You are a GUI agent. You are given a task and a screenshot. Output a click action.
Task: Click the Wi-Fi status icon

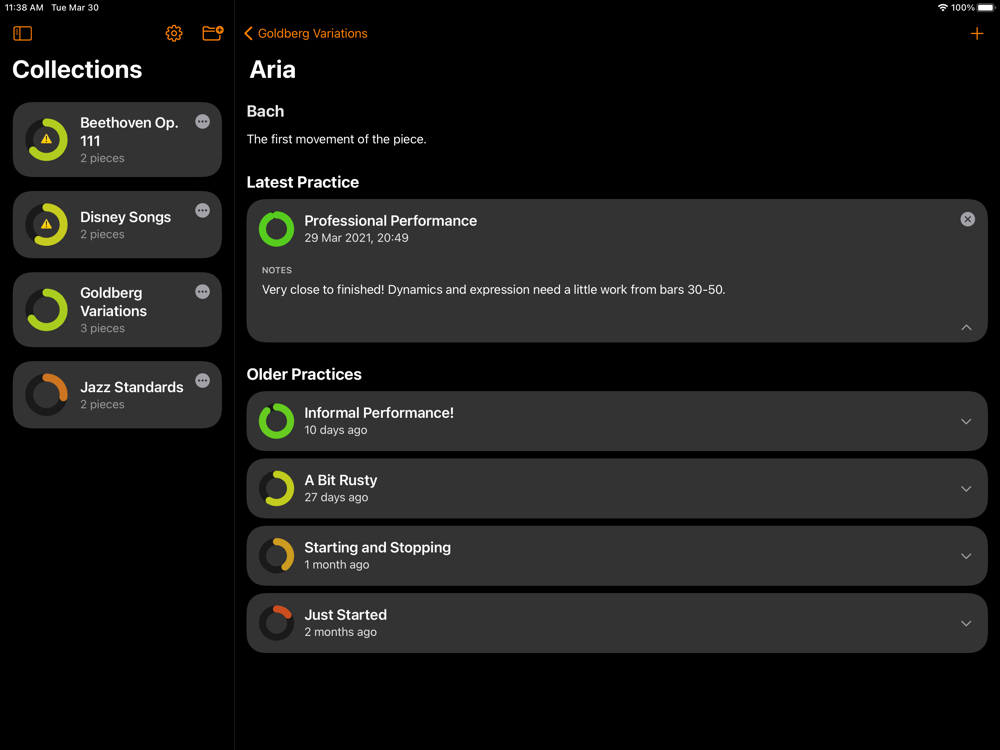point(942,8)
